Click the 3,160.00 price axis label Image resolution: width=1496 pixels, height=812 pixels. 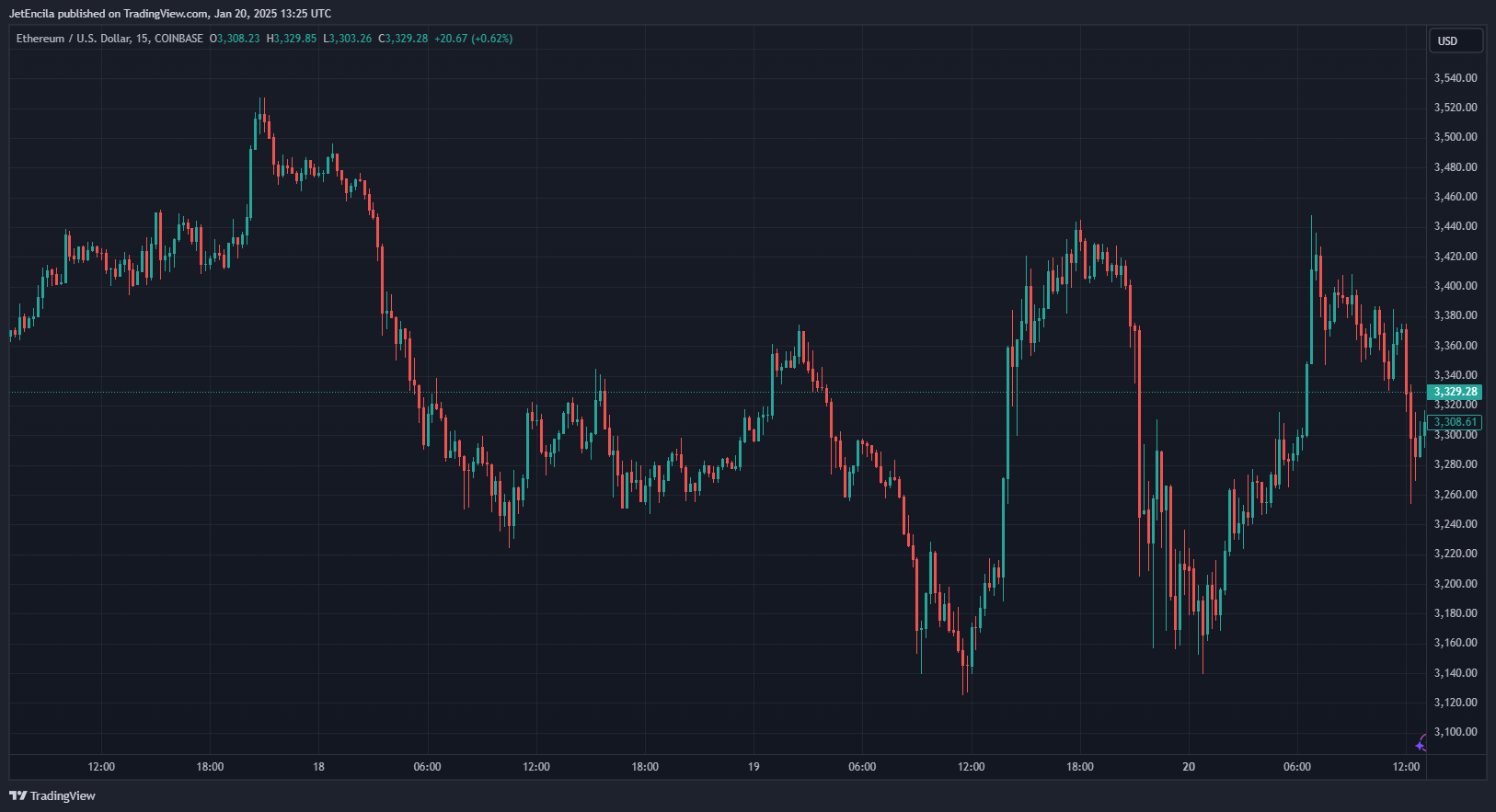point(1456,643)
